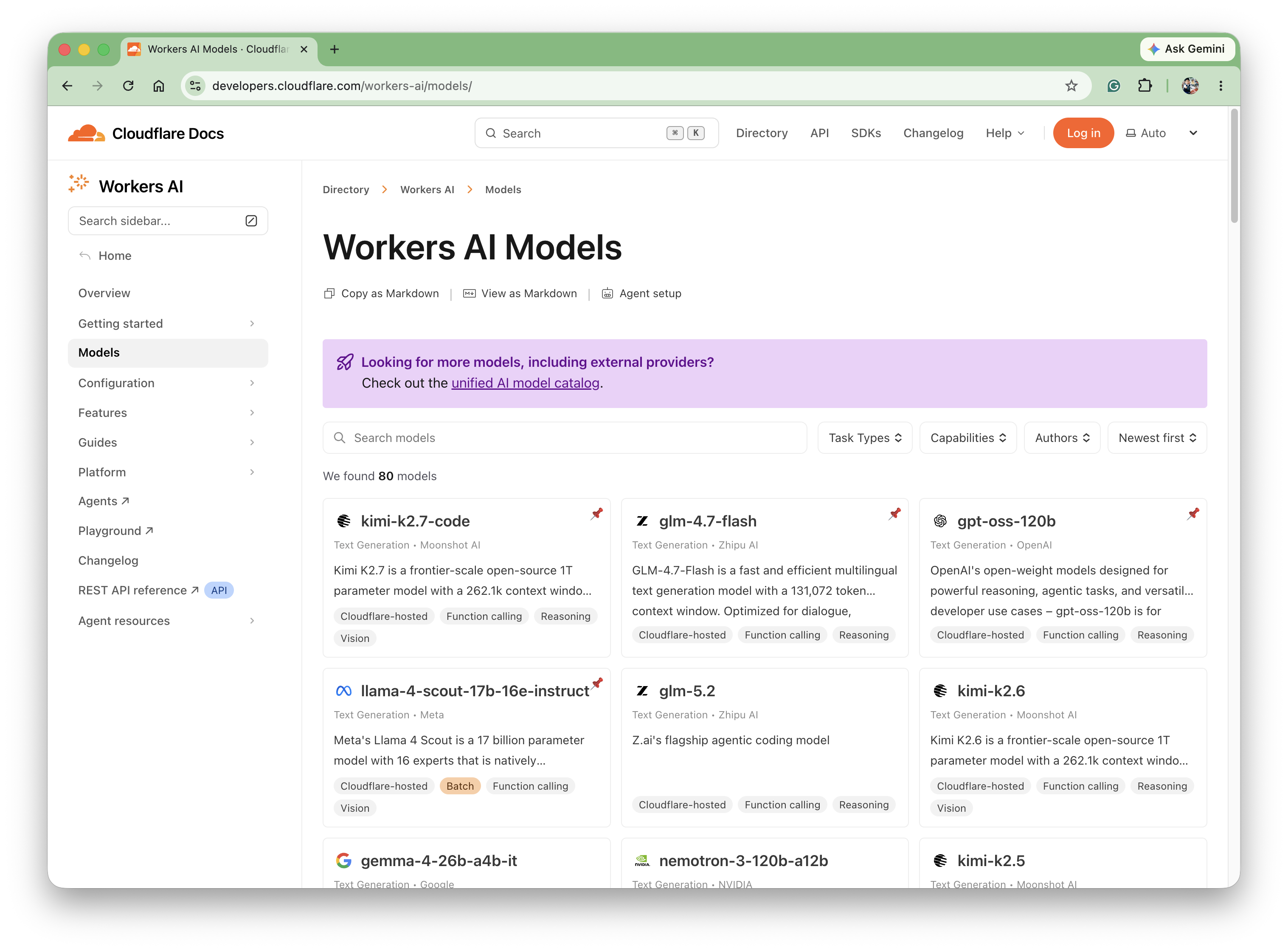The height and width of the screenshot is (951, 1288).
Task: Click the glm-5.2 model card title
Action: click(686, 691)
